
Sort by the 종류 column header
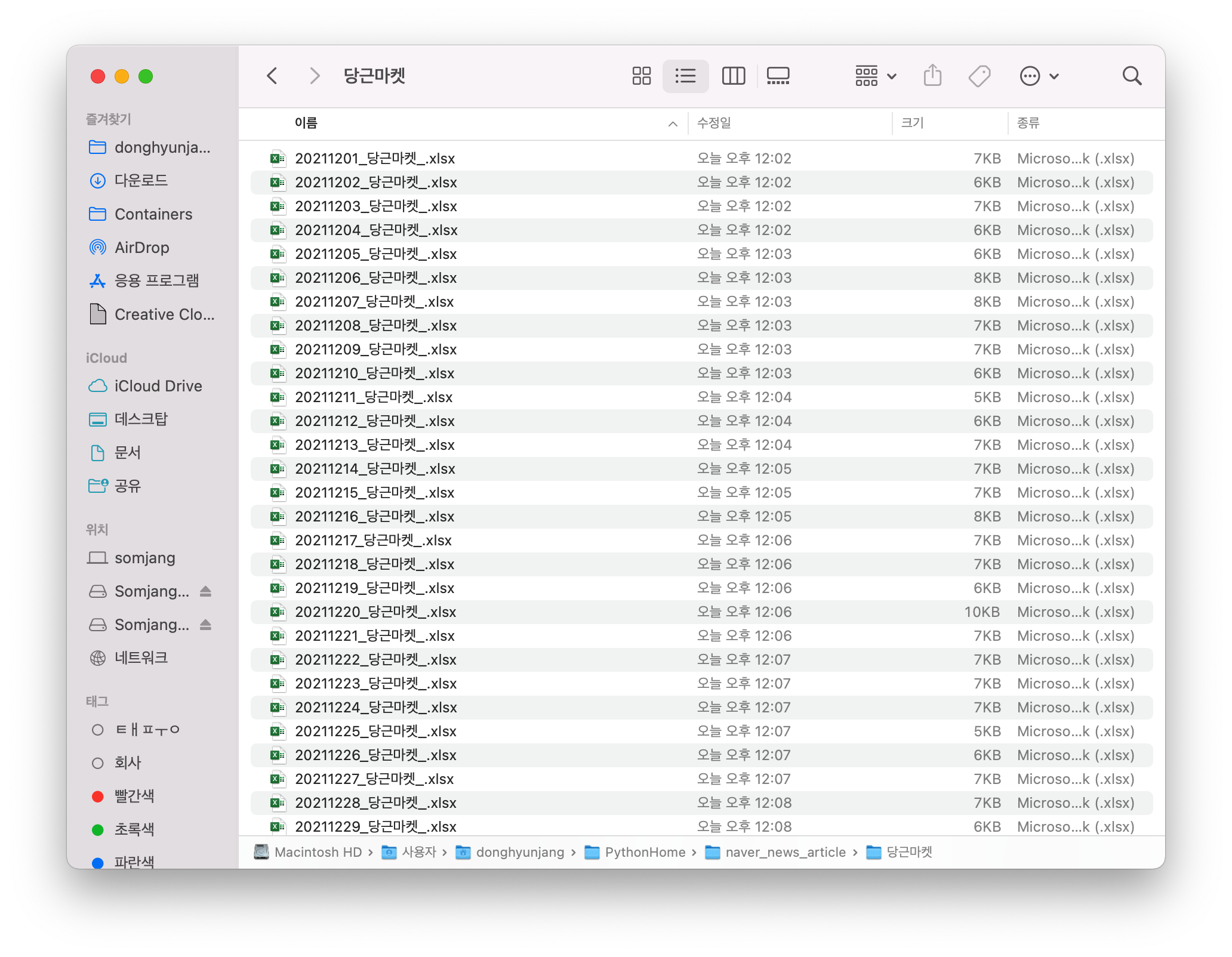1028,123
